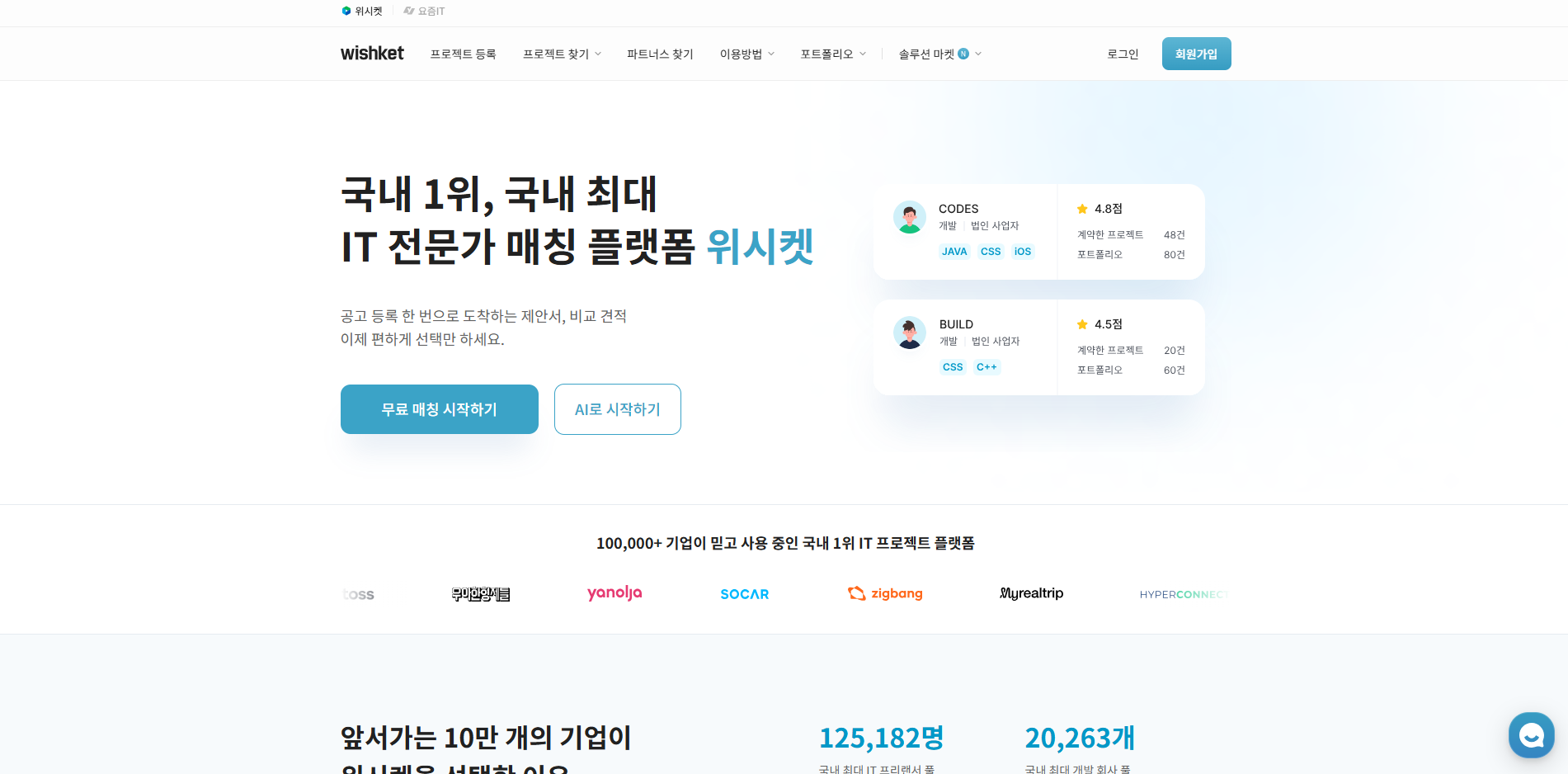1568x774 pixels.
Task: Switch to the 요즘IT tab
Action: click(424, 12)
